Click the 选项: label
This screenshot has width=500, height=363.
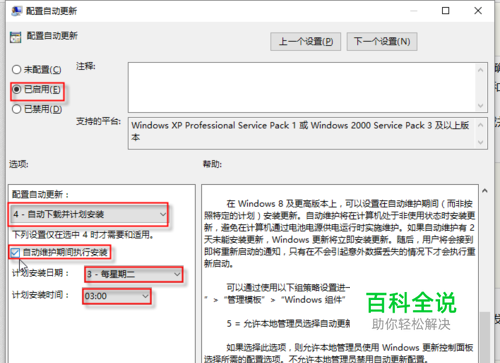(19, 164)
